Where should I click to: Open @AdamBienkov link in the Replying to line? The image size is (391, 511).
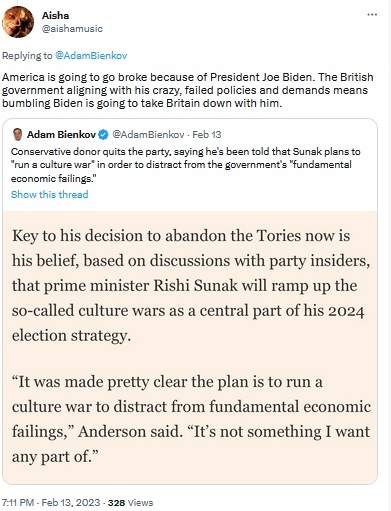[91, 55]
